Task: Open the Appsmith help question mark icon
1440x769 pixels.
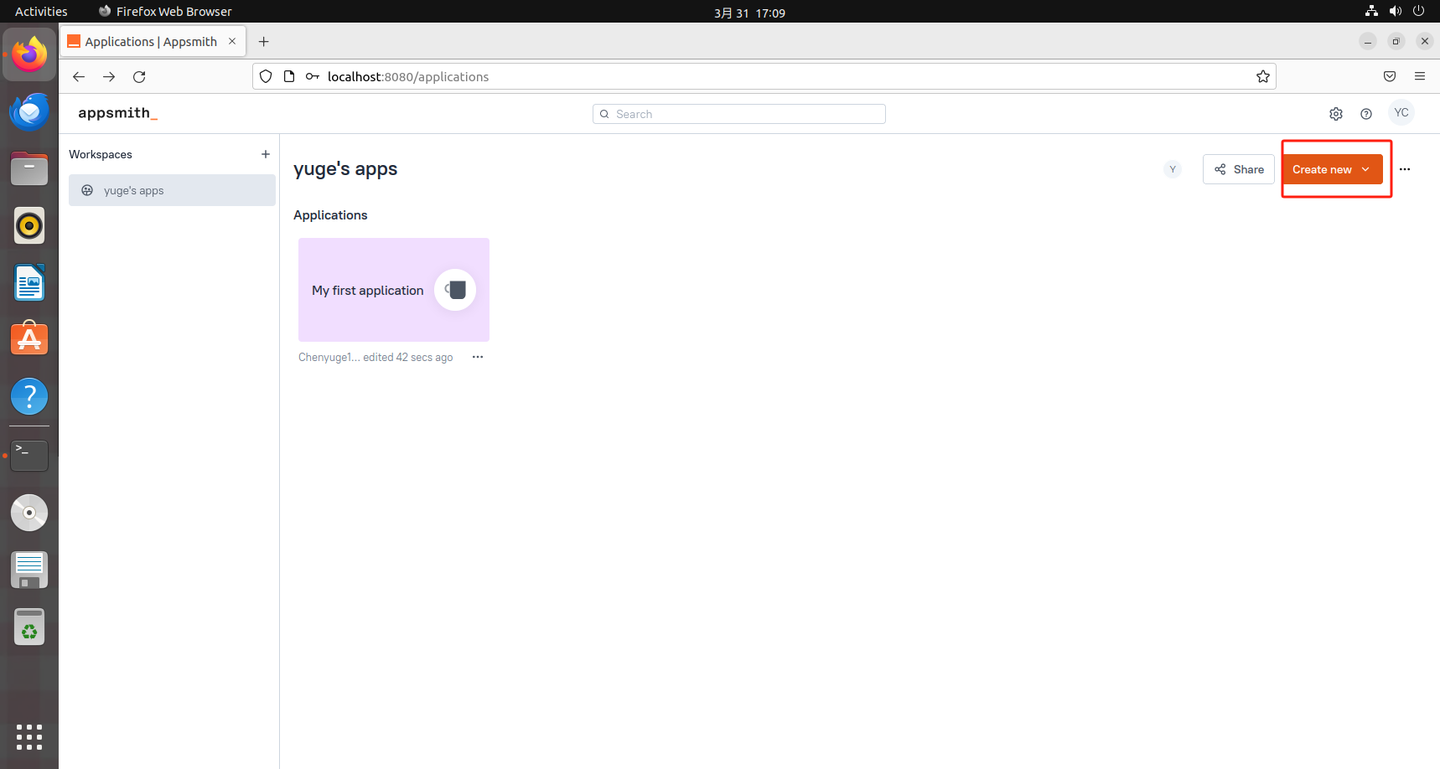Action: pos(1366,113)
